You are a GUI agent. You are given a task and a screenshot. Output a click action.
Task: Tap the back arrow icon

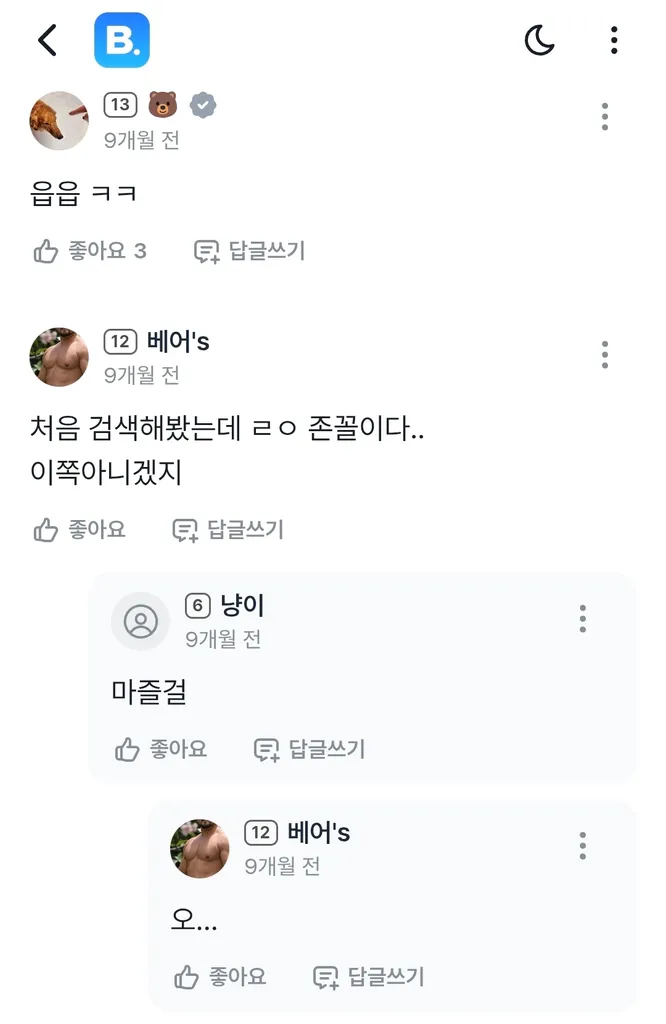(x=47, y=40)
